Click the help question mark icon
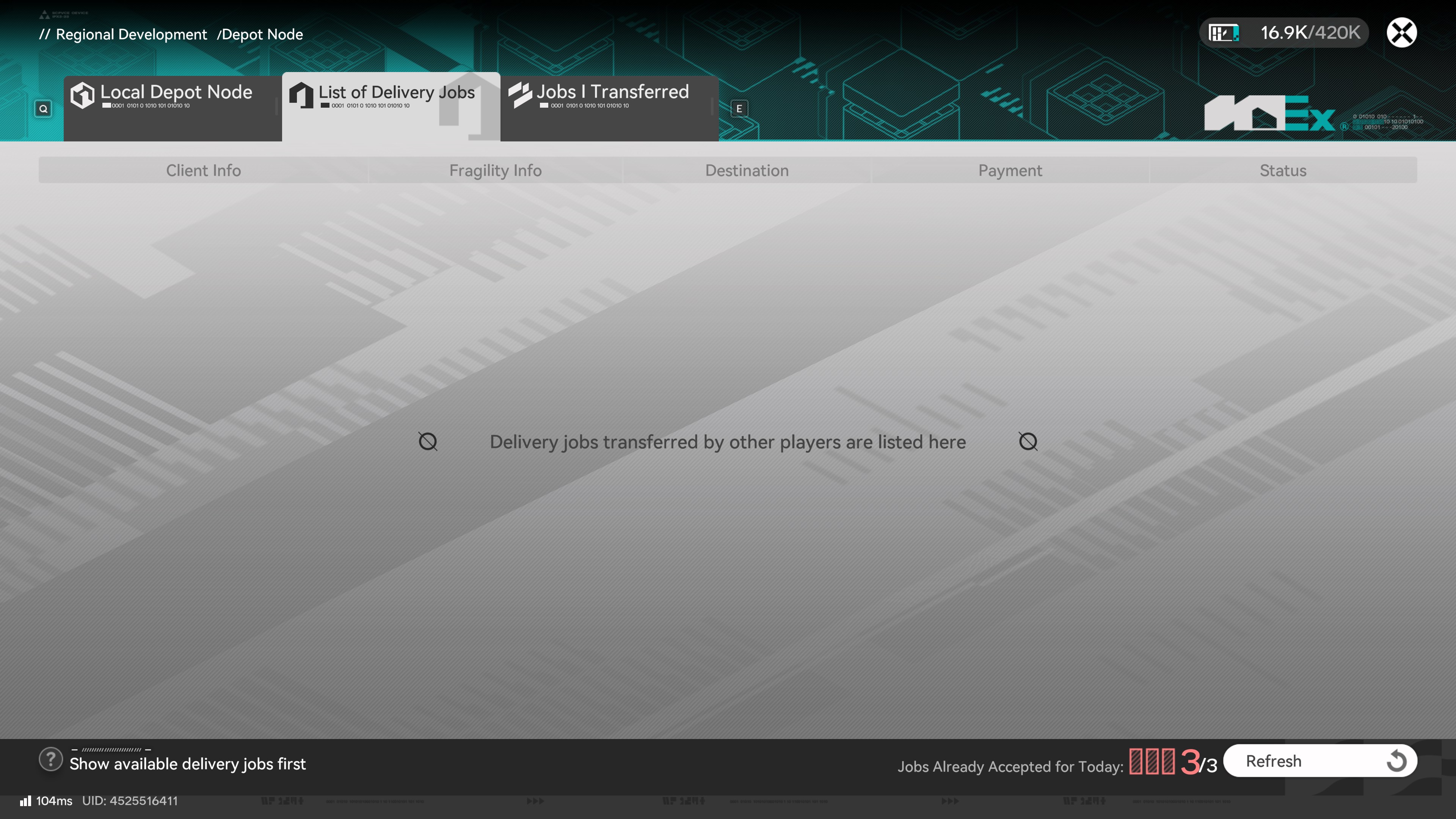1456x819 pixels. pyautogui.click(x=50, y=759)
